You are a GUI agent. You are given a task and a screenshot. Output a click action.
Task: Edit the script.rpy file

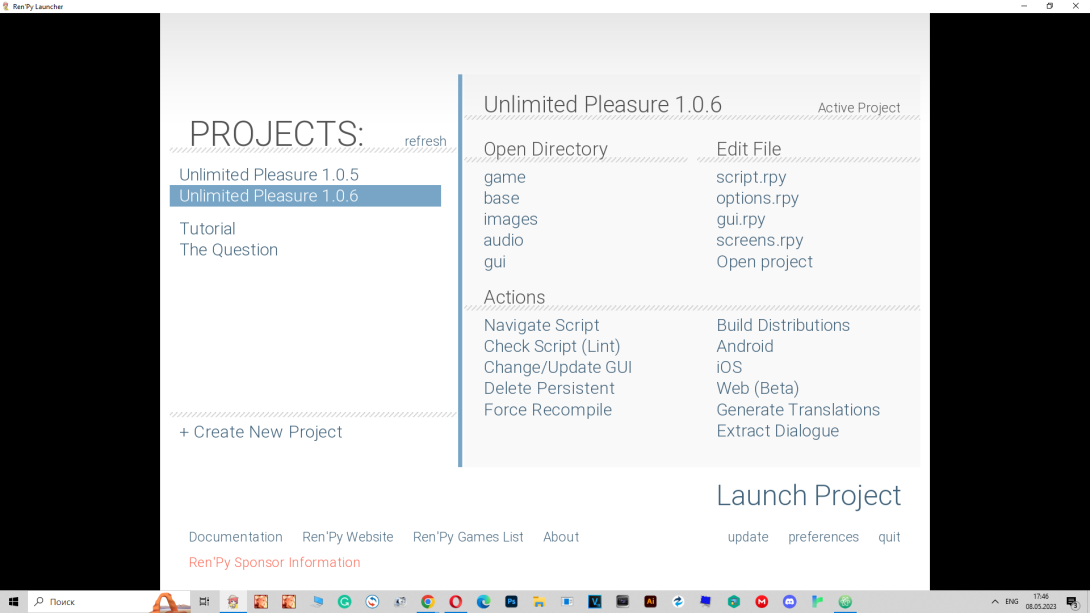coord(751,177)
